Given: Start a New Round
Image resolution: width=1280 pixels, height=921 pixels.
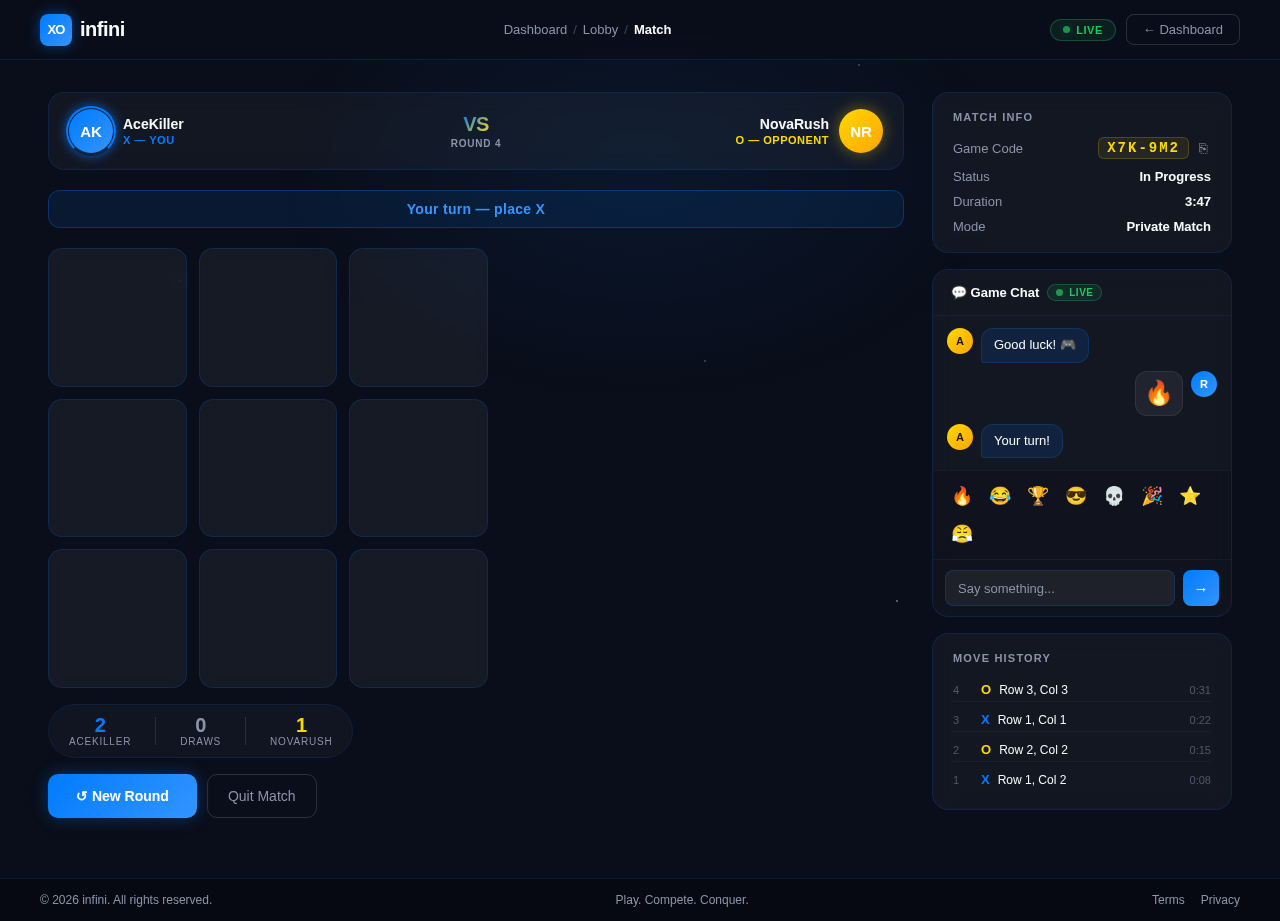Looking at the screenshot, I should [x=122, y=795].
